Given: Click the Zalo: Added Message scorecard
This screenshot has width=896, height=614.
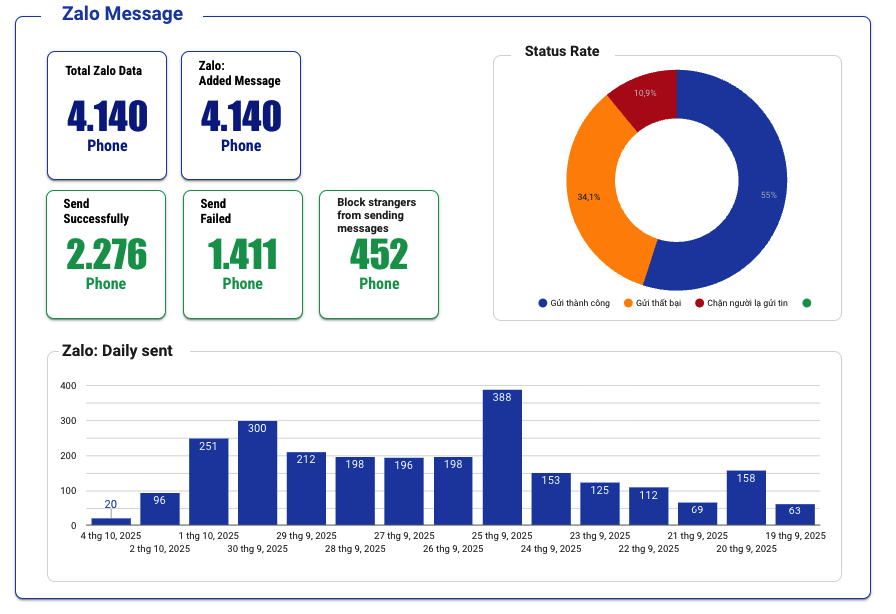Looking at the screenshot, I should pyautogui.click(x=240, y=115).
